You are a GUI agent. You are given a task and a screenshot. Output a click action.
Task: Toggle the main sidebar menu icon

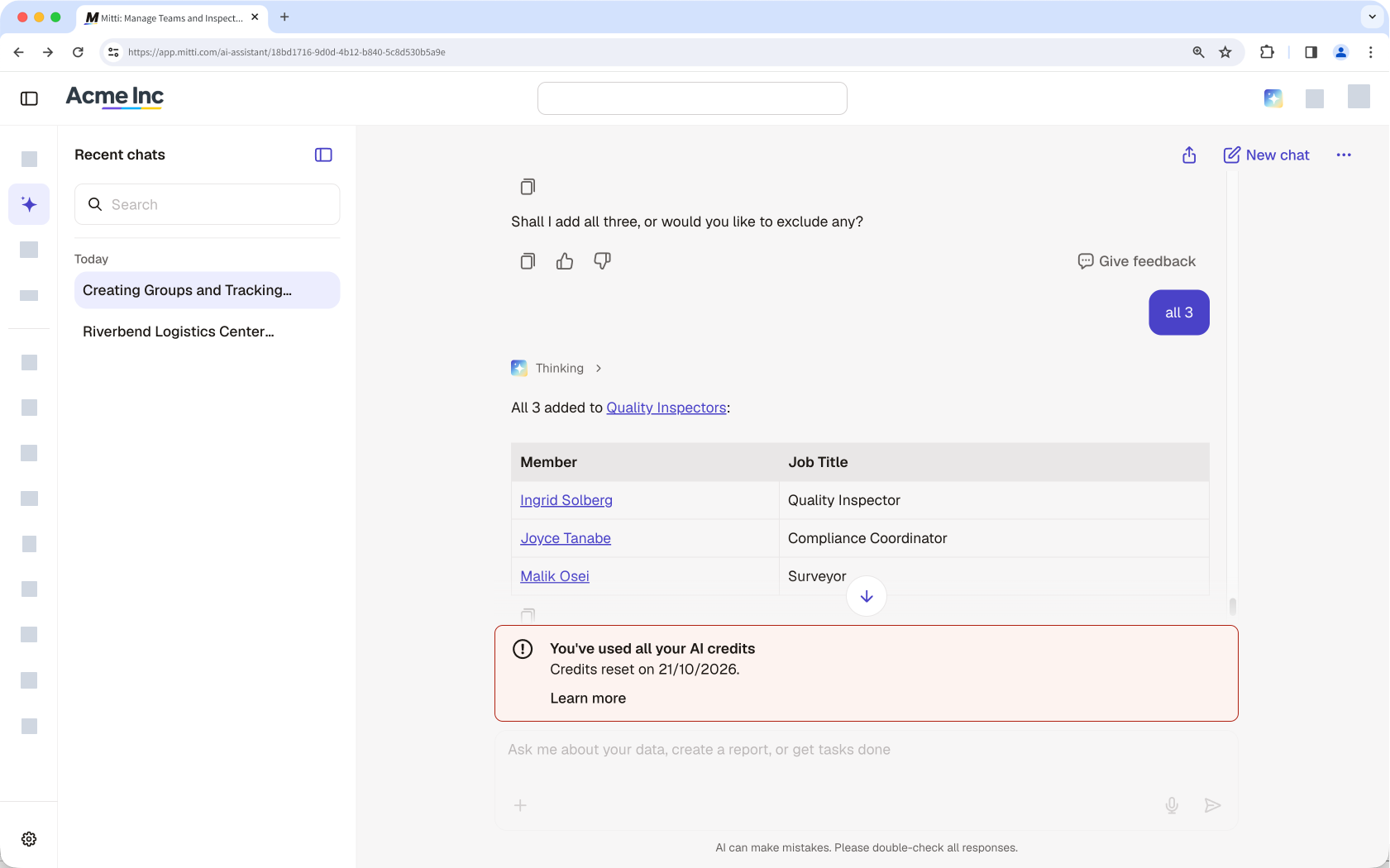coord(29,98)
